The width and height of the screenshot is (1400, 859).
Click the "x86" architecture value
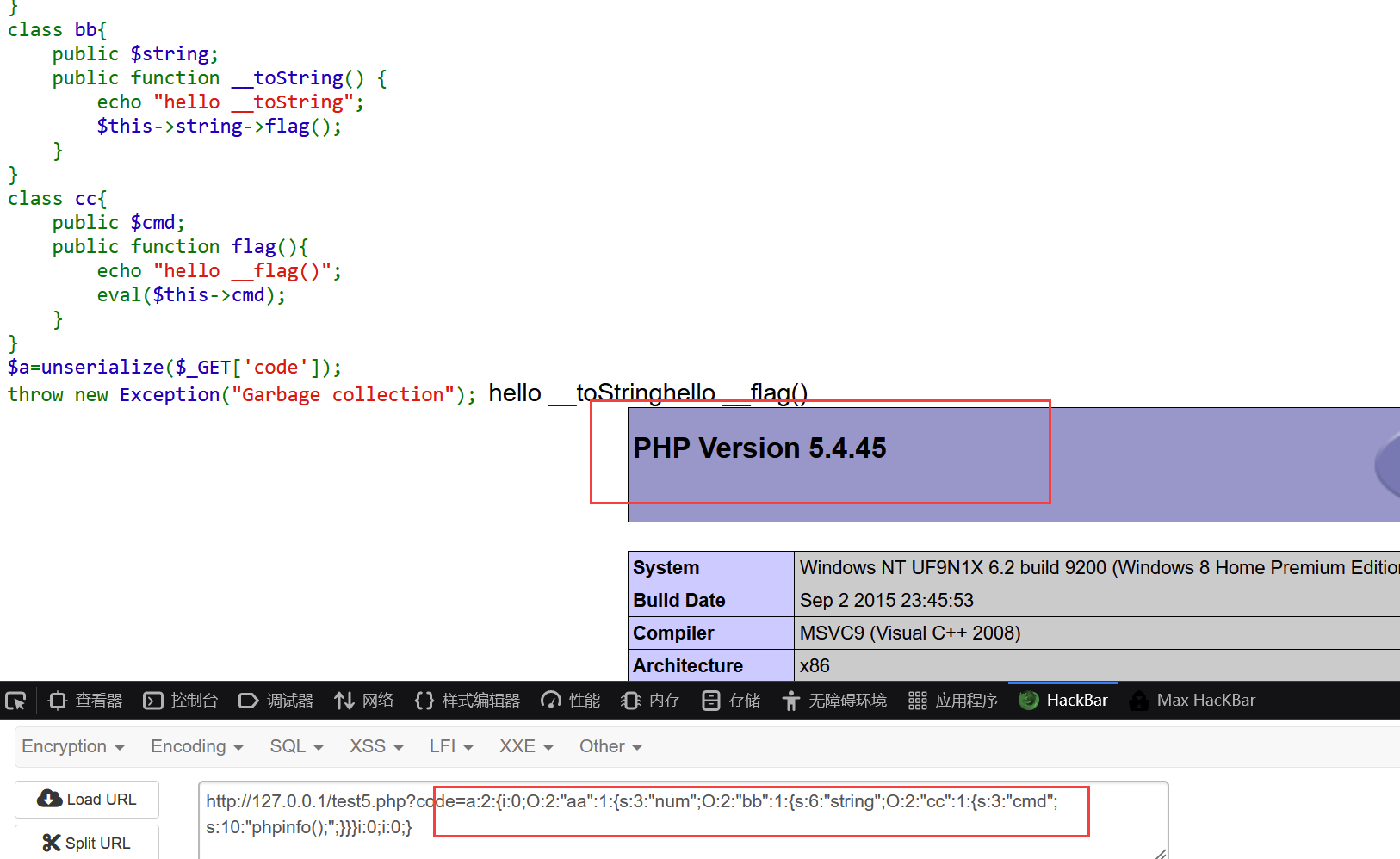click(815, 666)
